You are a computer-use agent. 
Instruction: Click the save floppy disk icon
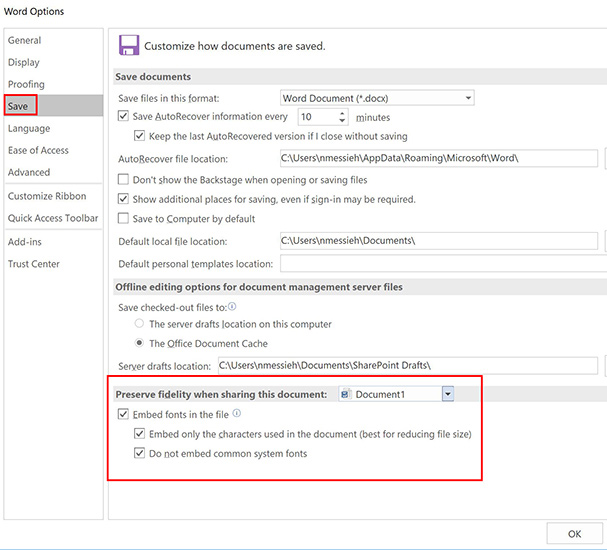point(128,45)
